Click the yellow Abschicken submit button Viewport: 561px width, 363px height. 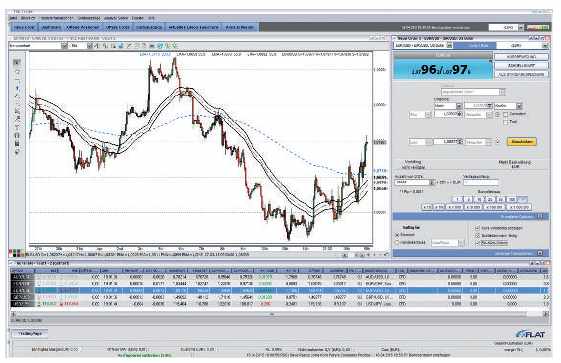[522, 142]
